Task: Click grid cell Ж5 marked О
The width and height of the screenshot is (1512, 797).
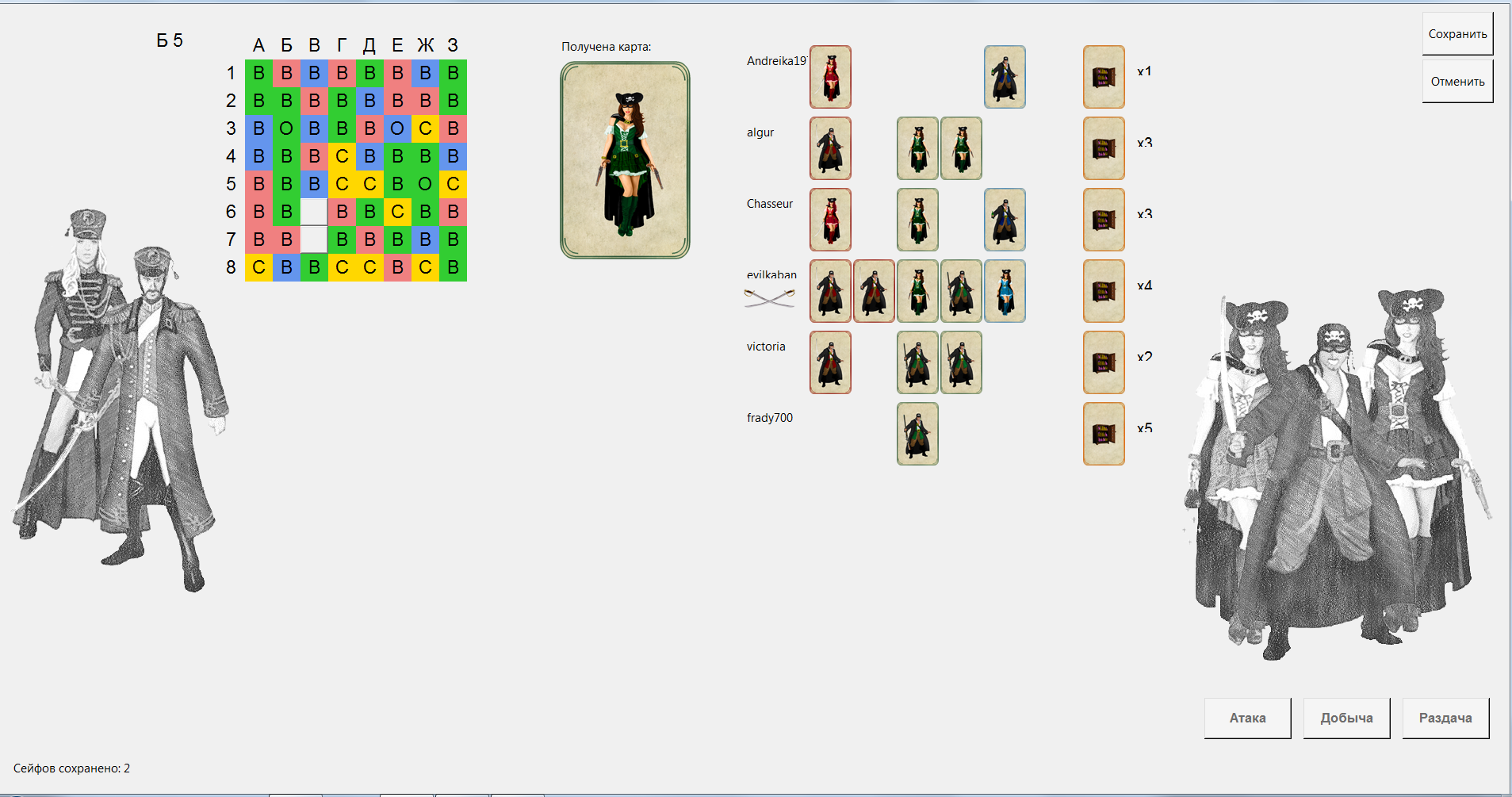Action: [425, 184]
